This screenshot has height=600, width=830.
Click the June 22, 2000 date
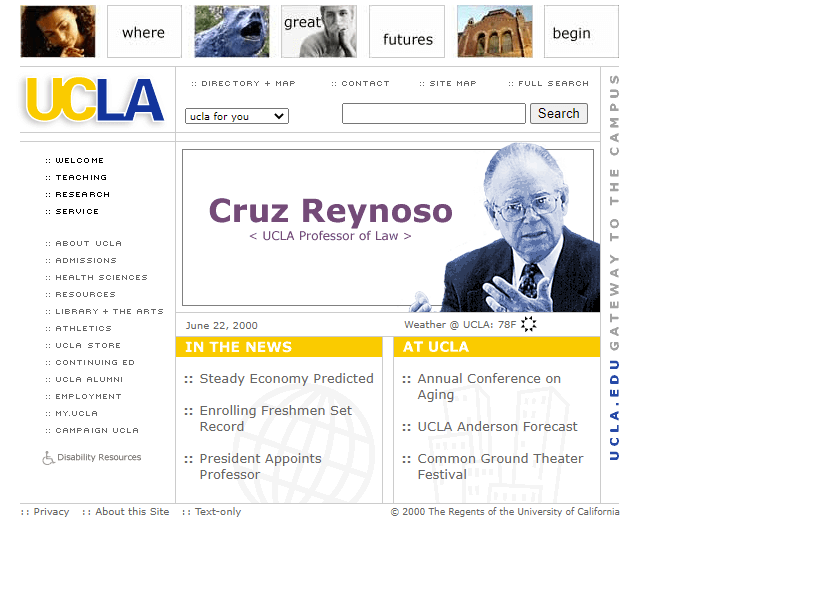(222, 326)
